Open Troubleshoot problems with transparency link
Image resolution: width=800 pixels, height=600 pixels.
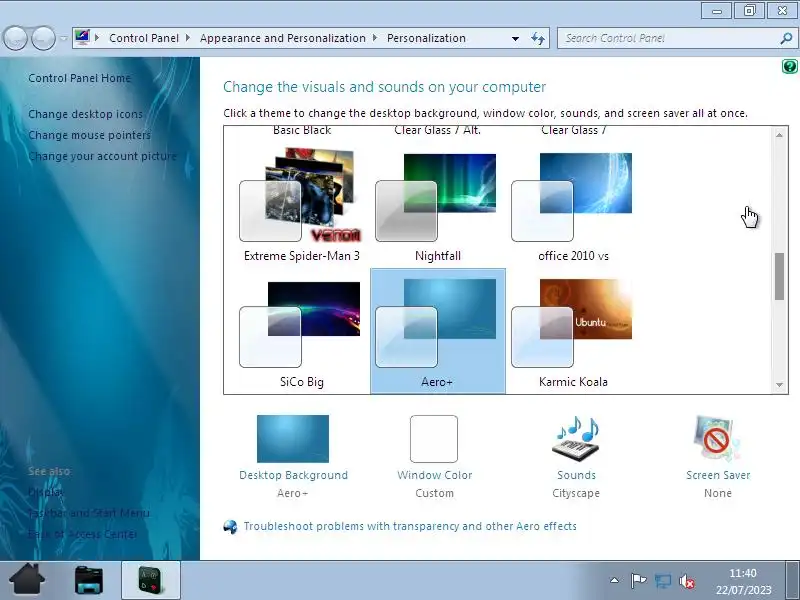point(410,527)
